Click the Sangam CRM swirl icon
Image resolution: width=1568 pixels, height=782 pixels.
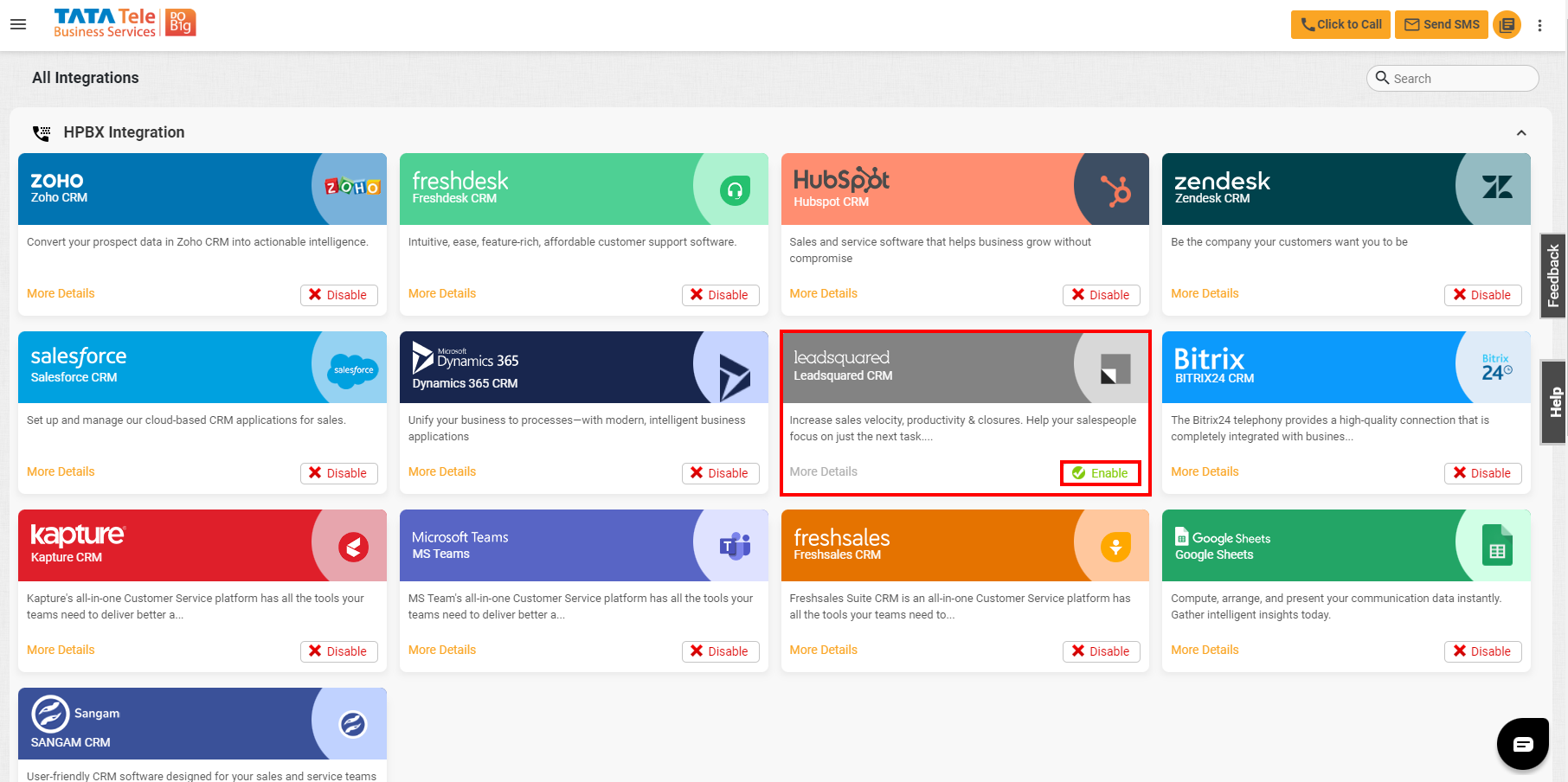pyautogui.click(x=352, y=724)
